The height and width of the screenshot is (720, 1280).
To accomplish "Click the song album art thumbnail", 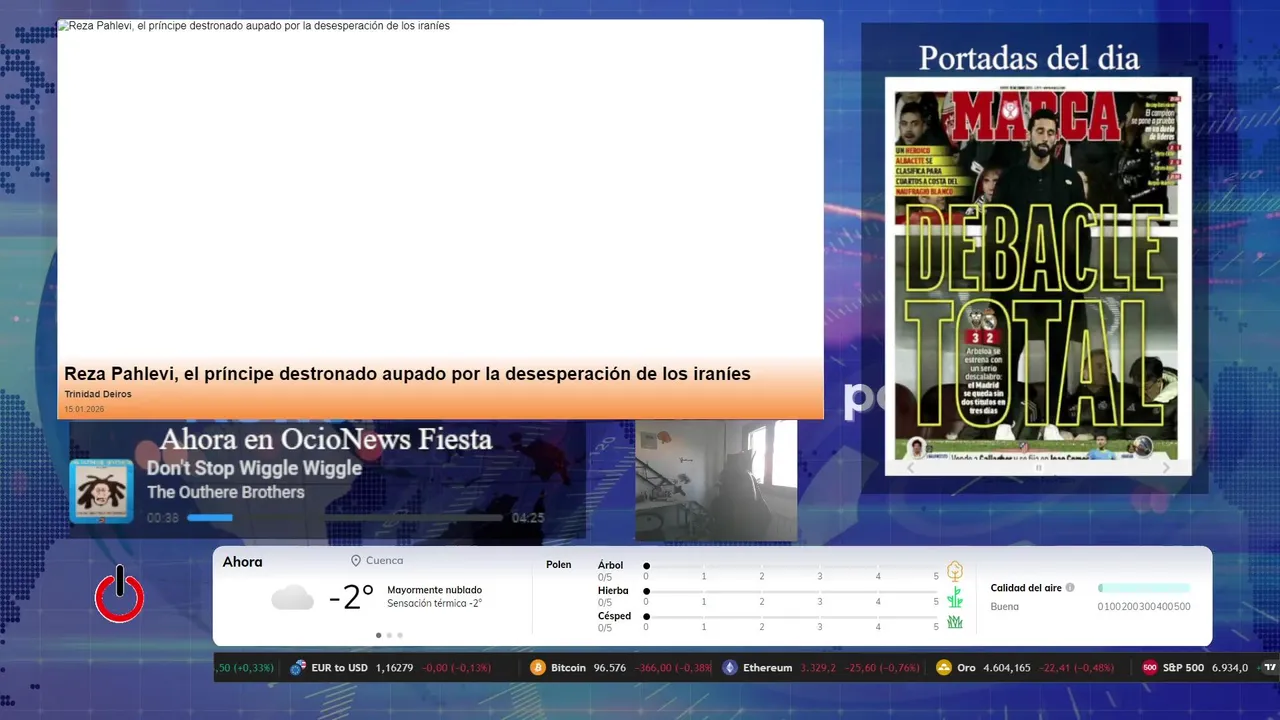I will click(101, 491).
